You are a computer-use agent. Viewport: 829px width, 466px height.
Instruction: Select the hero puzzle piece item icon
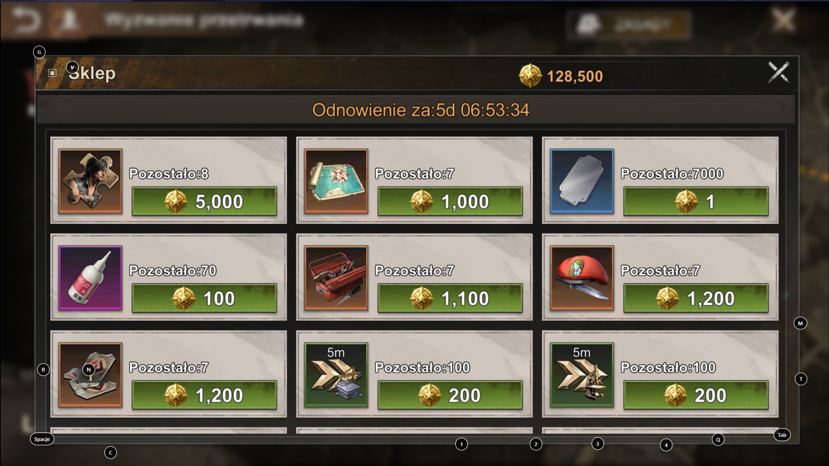pyautogui.click(x=90, y=181)
